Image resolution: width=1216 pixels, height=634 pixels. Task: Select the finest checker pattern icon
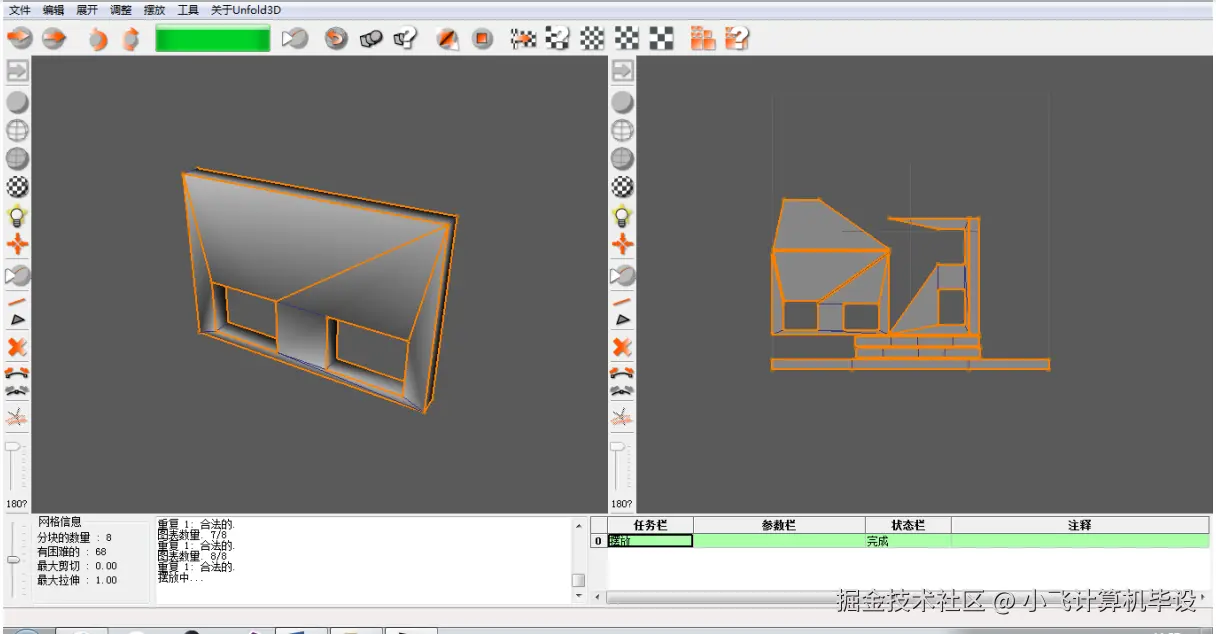pyautogui.click(x=593, y=39)
